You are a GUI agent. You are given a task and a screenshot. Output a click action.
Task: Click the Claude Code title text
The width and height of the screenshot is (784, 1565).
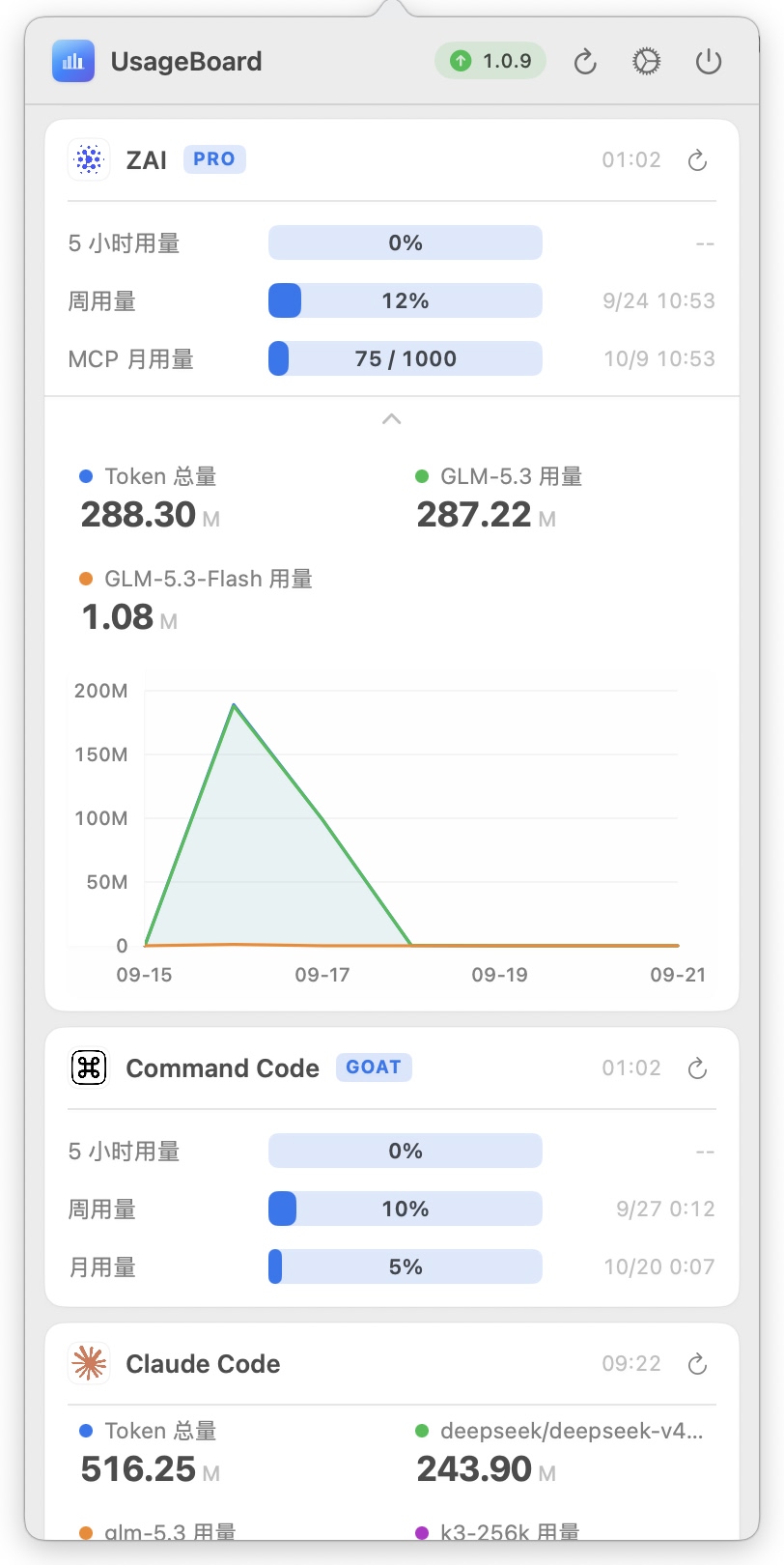(204, 1363)
